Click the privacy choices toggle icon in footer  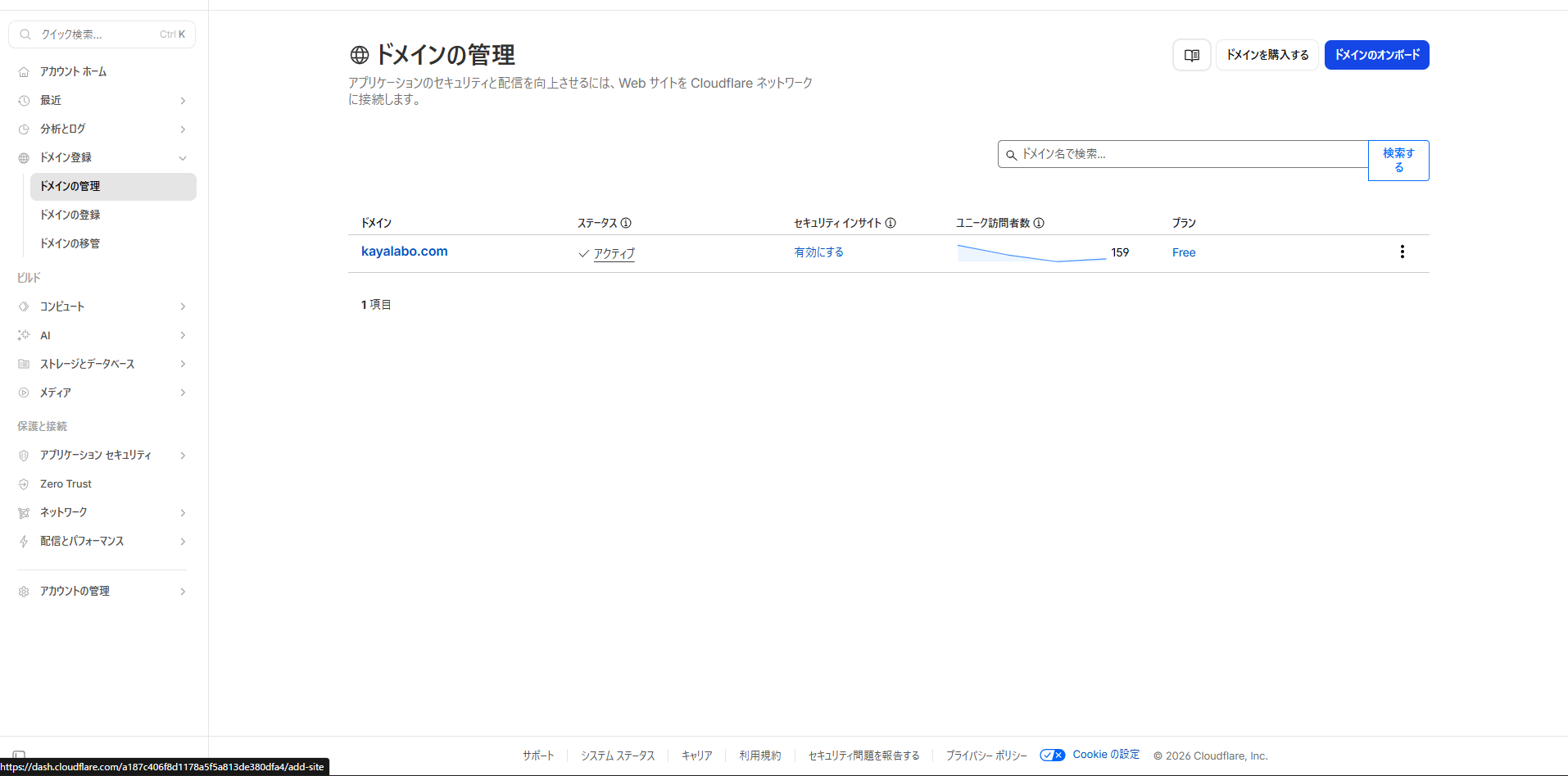1052,756
